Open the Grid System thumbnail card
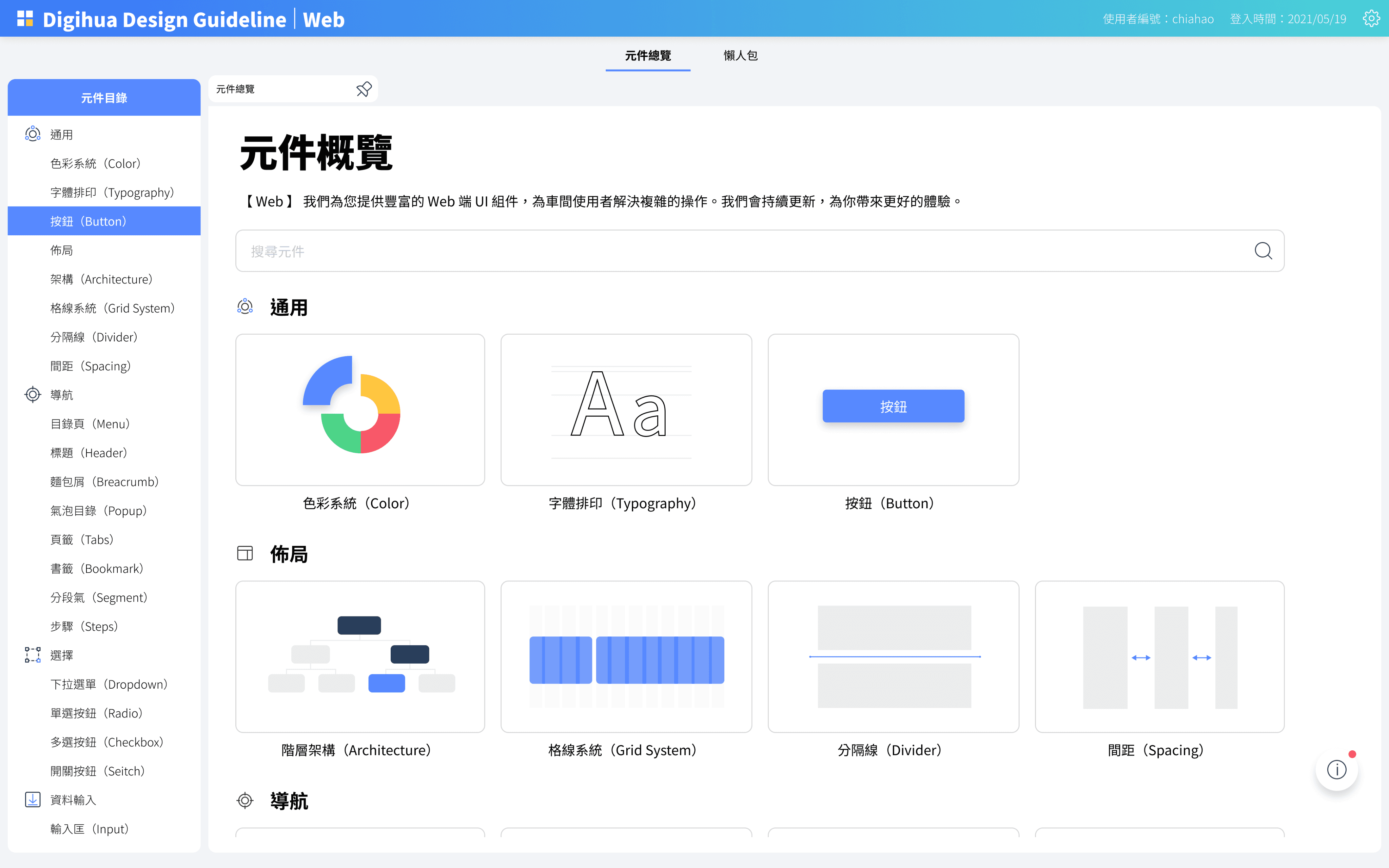Viewport: 1389px width, 868px height. point(626,656)
